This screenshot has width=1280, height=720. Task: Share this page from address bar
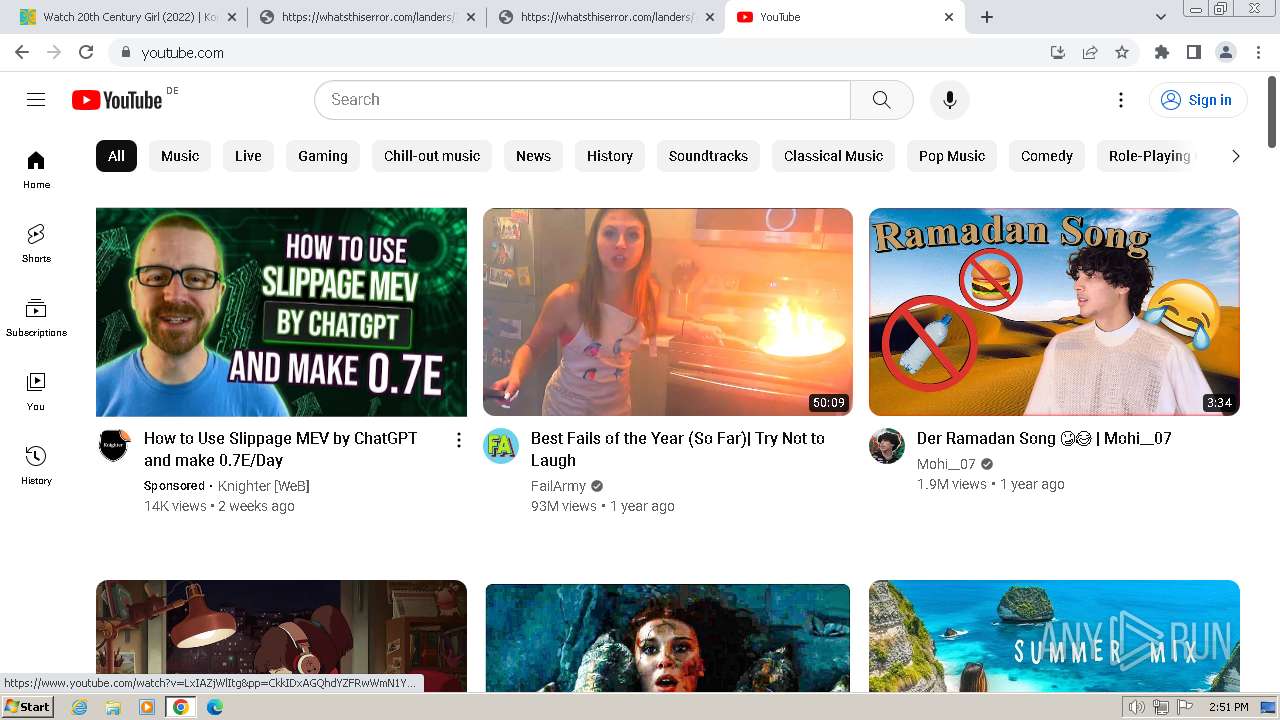(x=1090, y=52)
